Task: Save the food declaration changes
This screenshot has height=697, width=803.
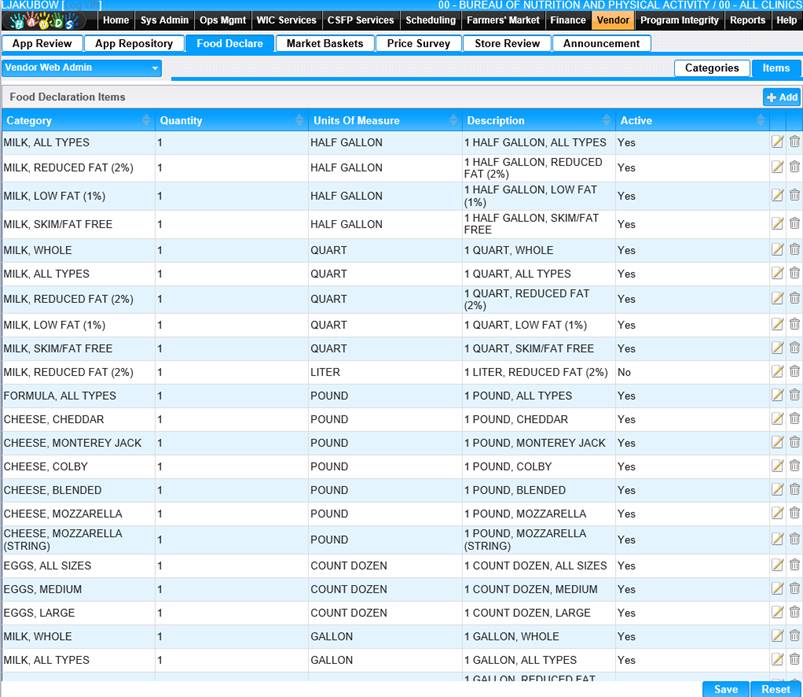Action: 726,689
